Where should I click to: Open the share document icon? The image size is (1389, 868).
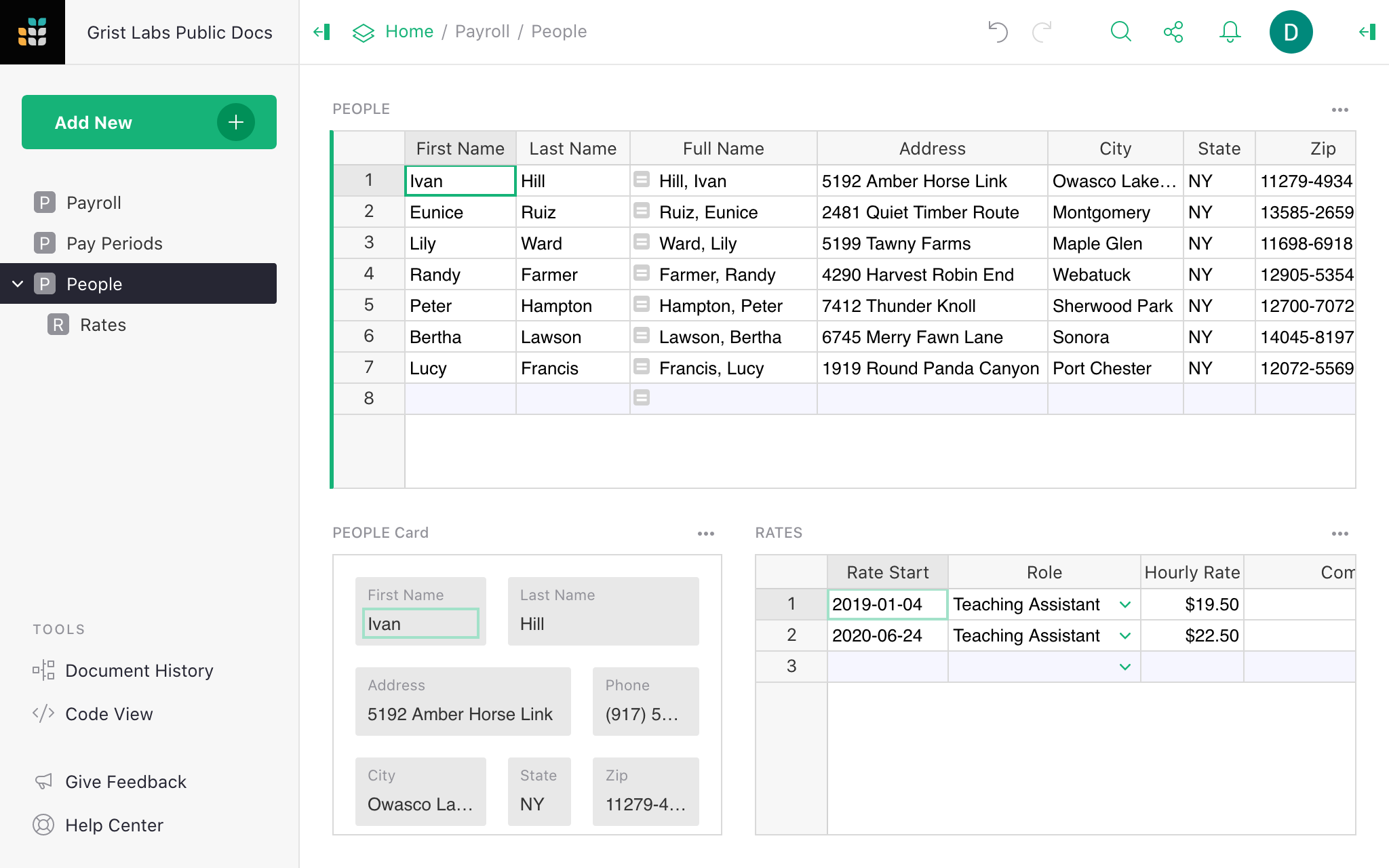[1173, 32]
